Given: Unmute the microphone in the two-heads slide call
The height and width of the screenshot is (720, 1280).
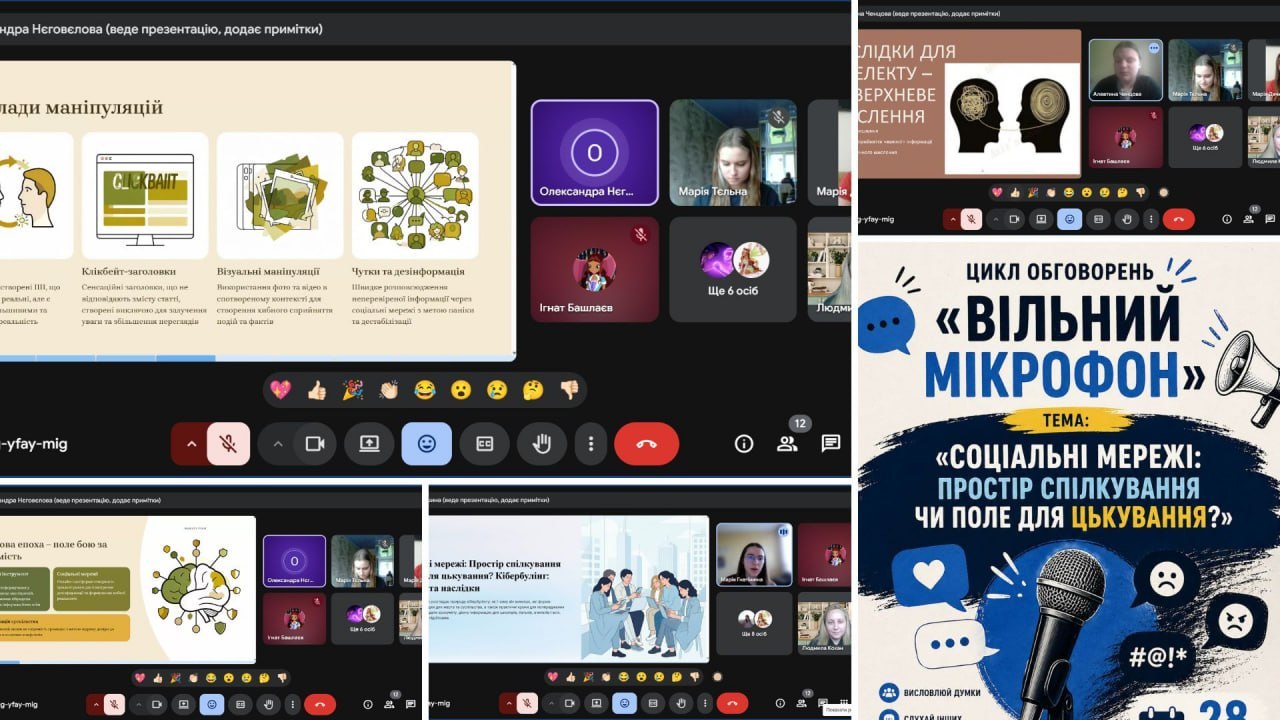Looking at the screenshot, I should 971,219.
